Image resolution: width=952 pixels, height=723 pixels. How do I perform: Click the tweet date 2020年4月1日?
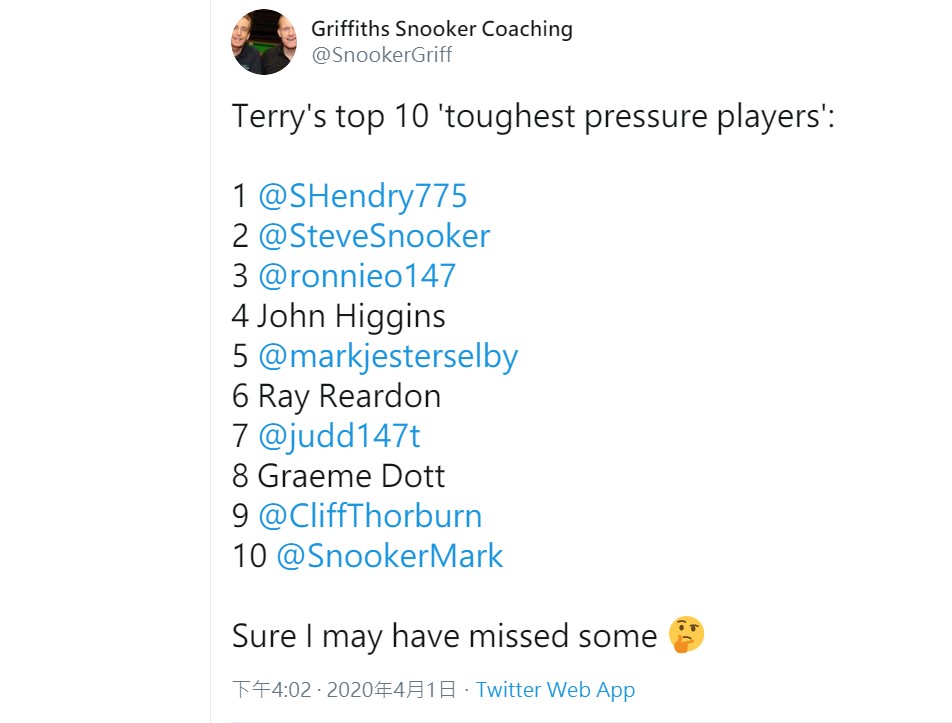pyautogui.click(x=391, y=690)
